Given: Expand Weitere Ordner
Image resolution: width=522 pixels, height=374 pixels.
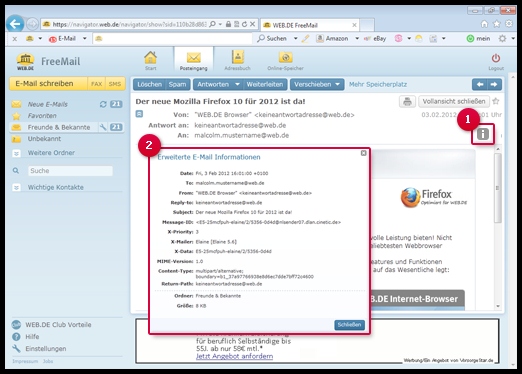Looking at the screenshot, I should (16, 153).
